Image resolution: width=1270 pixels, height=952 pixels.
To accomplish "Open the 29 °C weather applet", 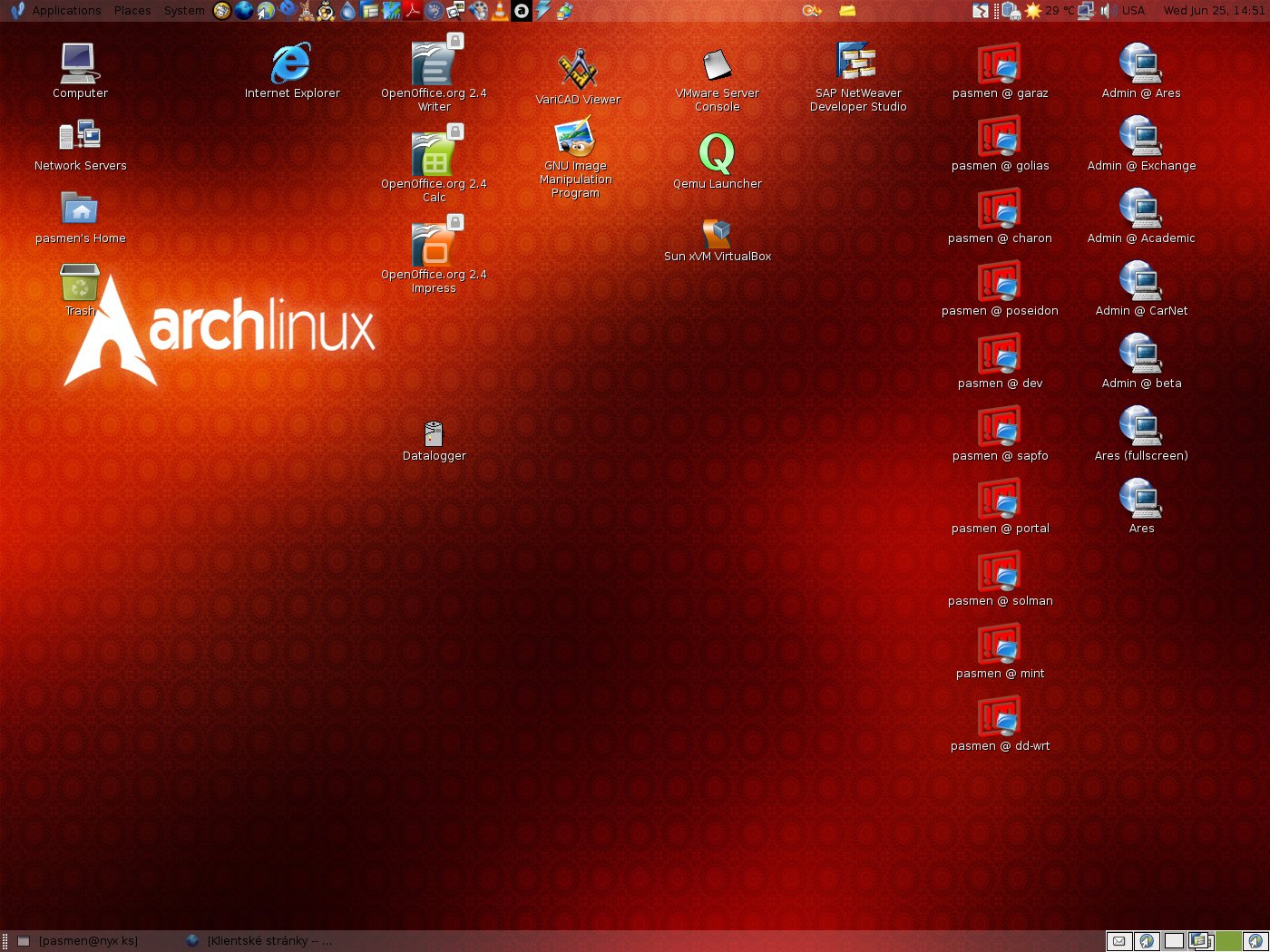I will (1050, 11).
